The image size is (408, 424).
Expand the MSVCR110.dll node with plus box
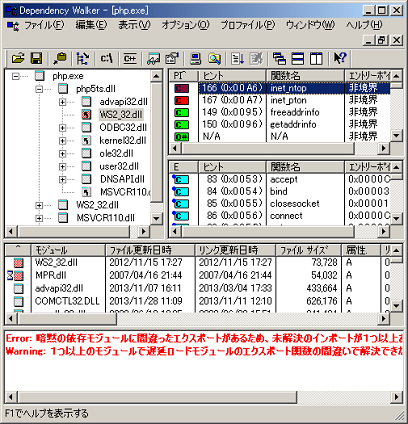39,218
